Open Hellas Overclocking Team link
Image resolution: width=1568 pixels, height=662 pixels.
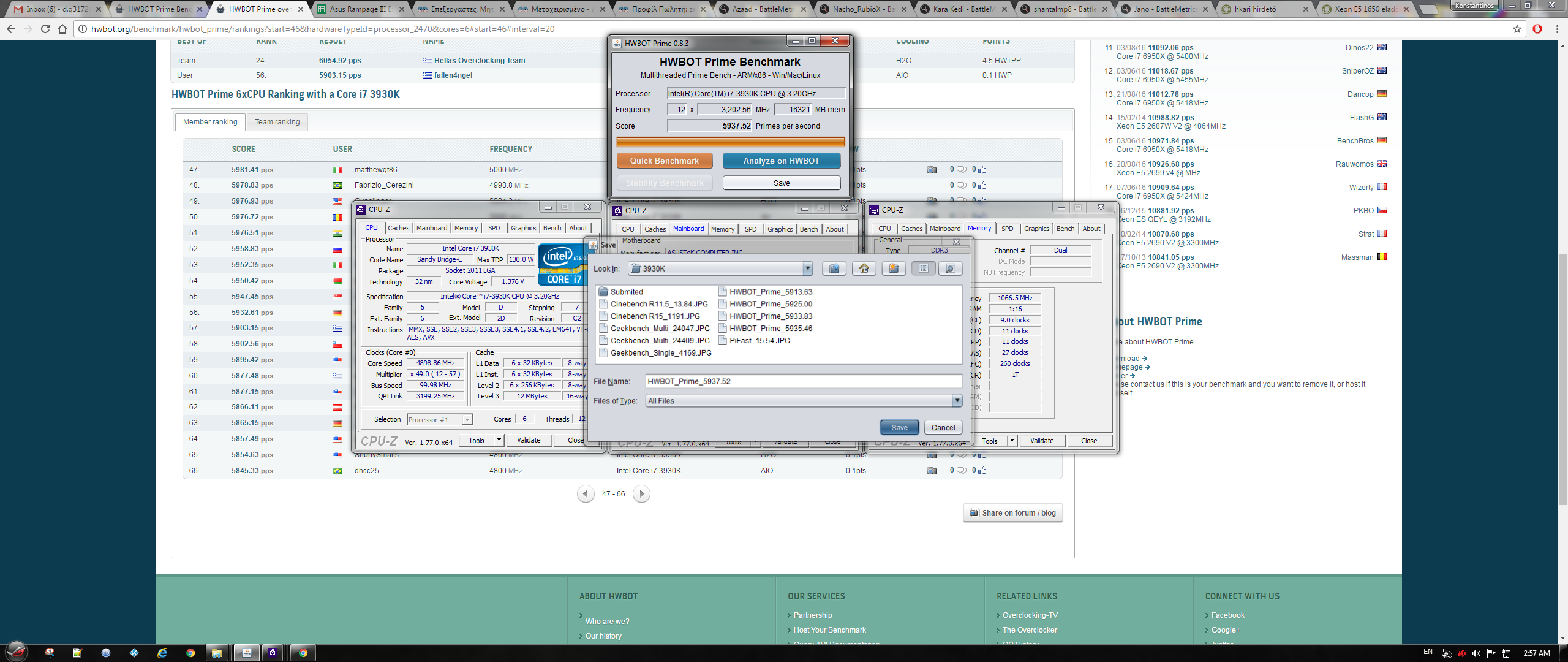(480, 61)
